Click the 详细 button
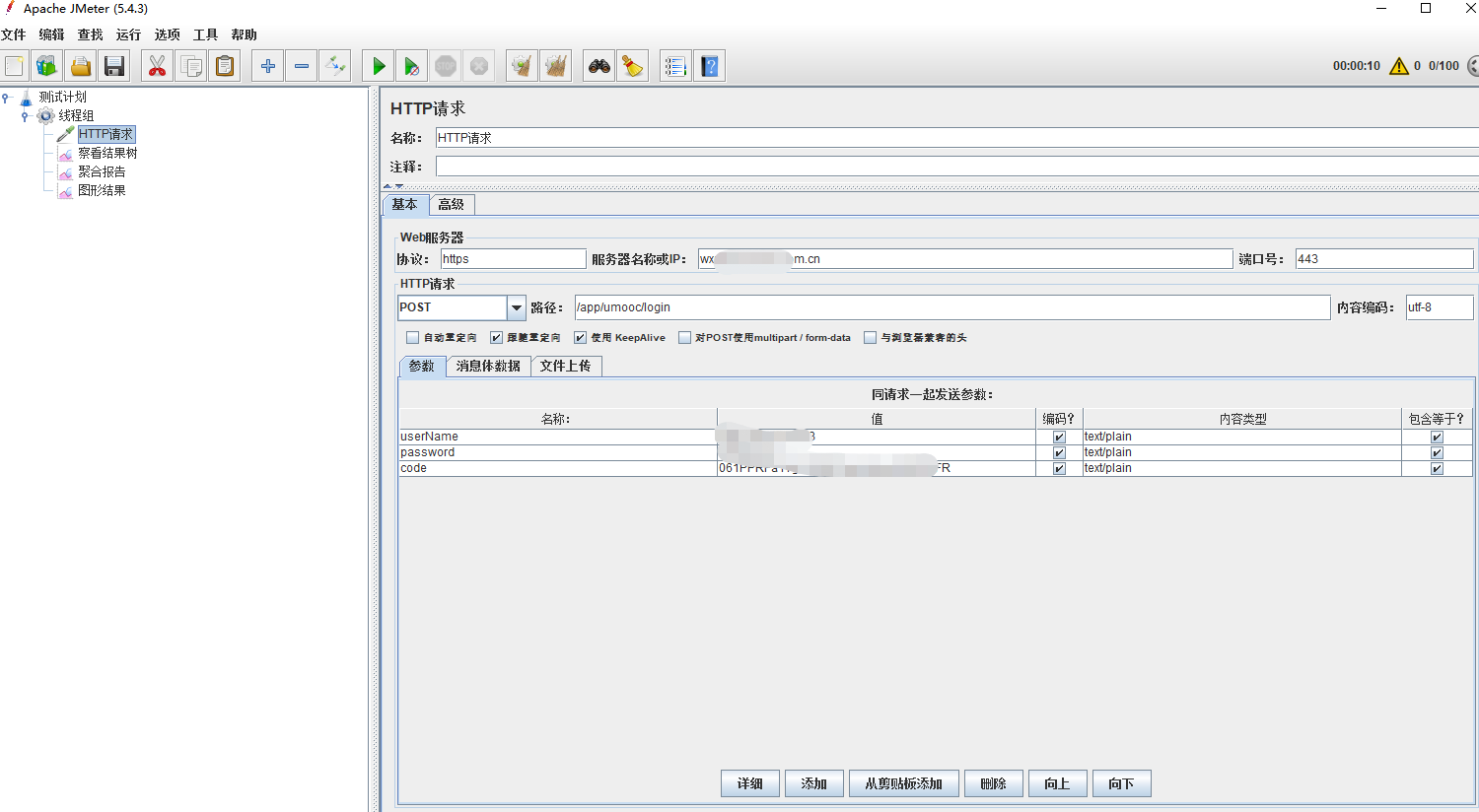Viewport: 1479px width, 812px height. point(750,783)
